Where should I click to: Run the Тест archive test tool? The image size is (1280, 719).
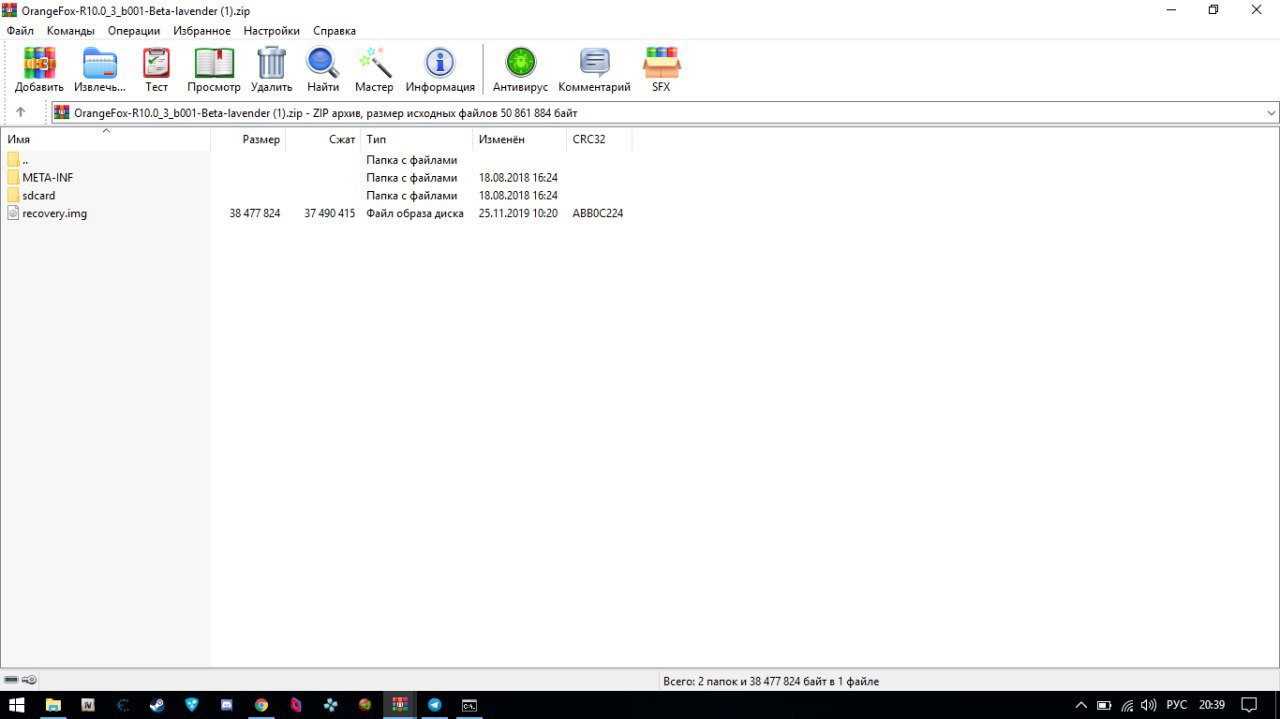[156, 69]
